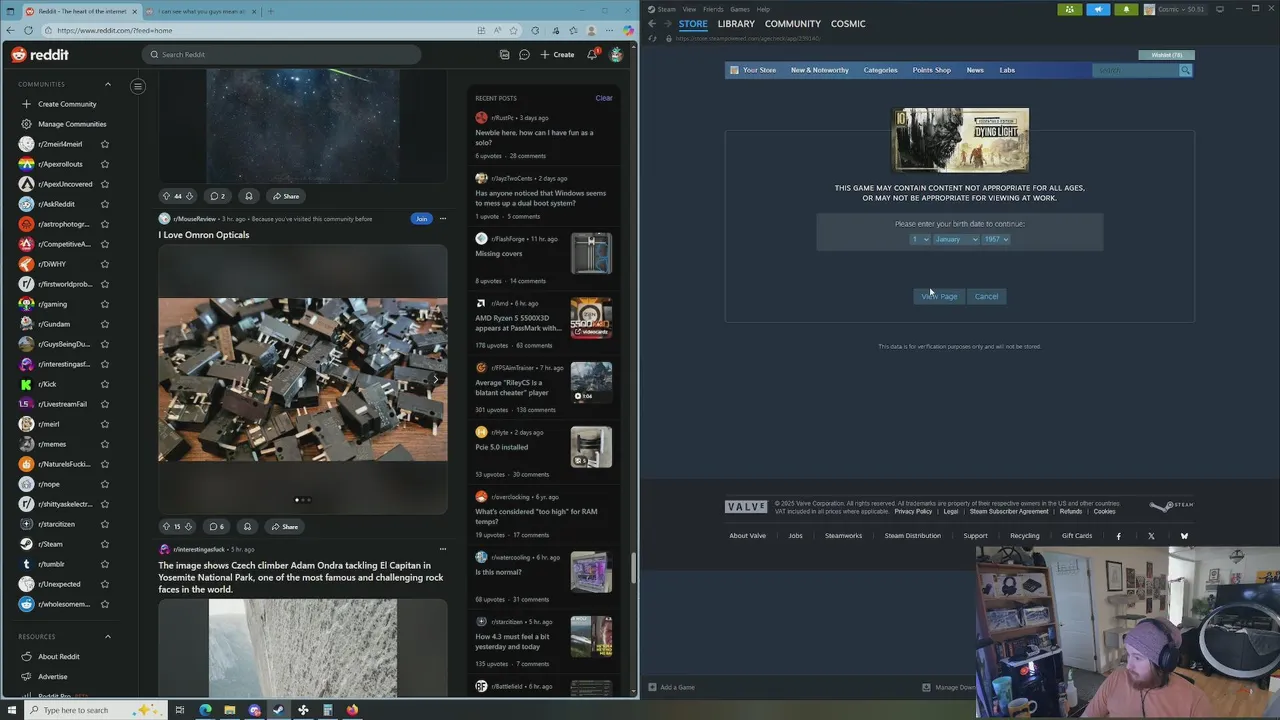This screenshot has height=720, width=1280.
Task: Click Steam store search magnifier
Action: pos(1185,70)
